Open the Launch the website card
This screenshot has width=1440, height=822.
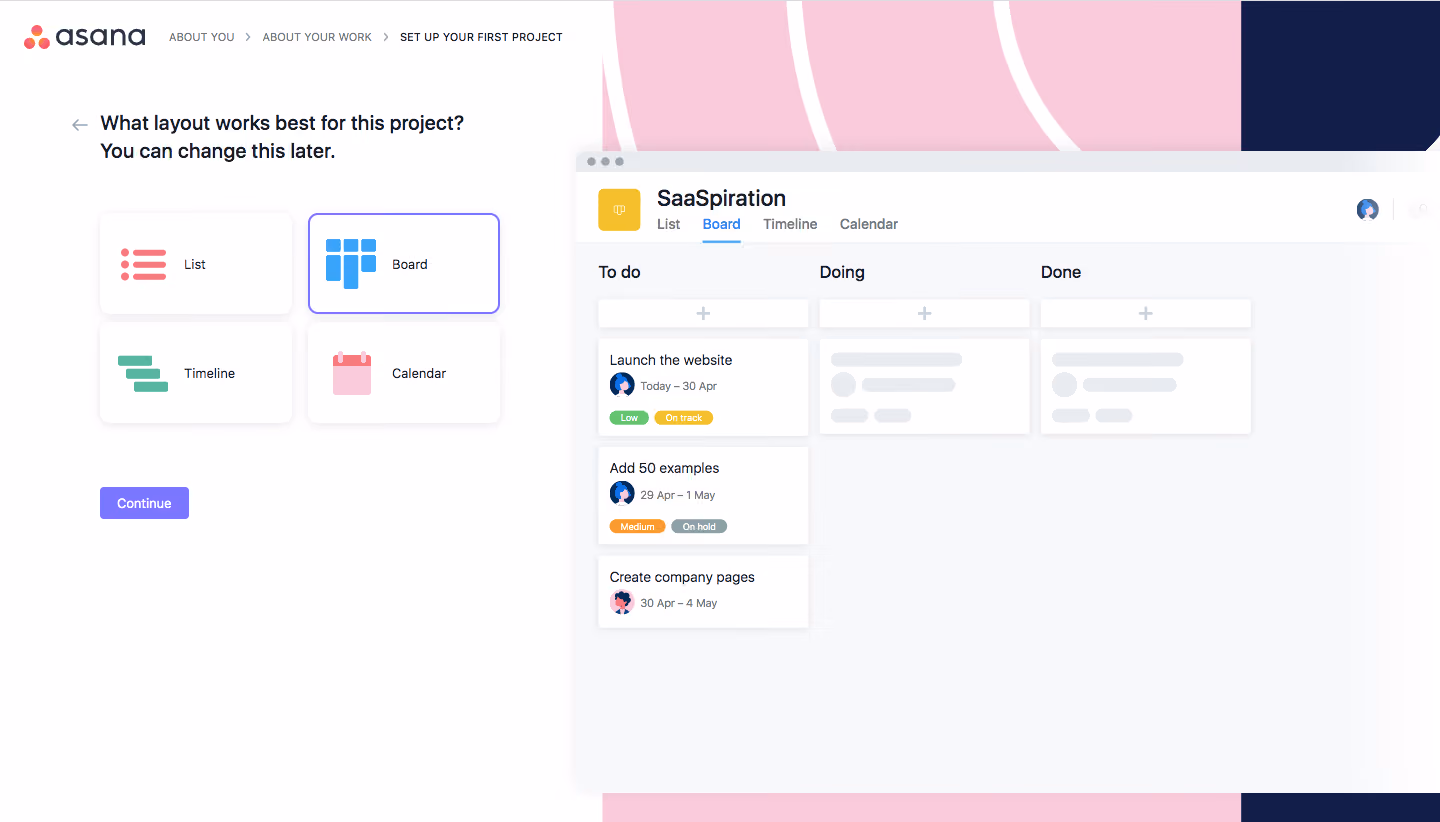click(x=703, y=387)
